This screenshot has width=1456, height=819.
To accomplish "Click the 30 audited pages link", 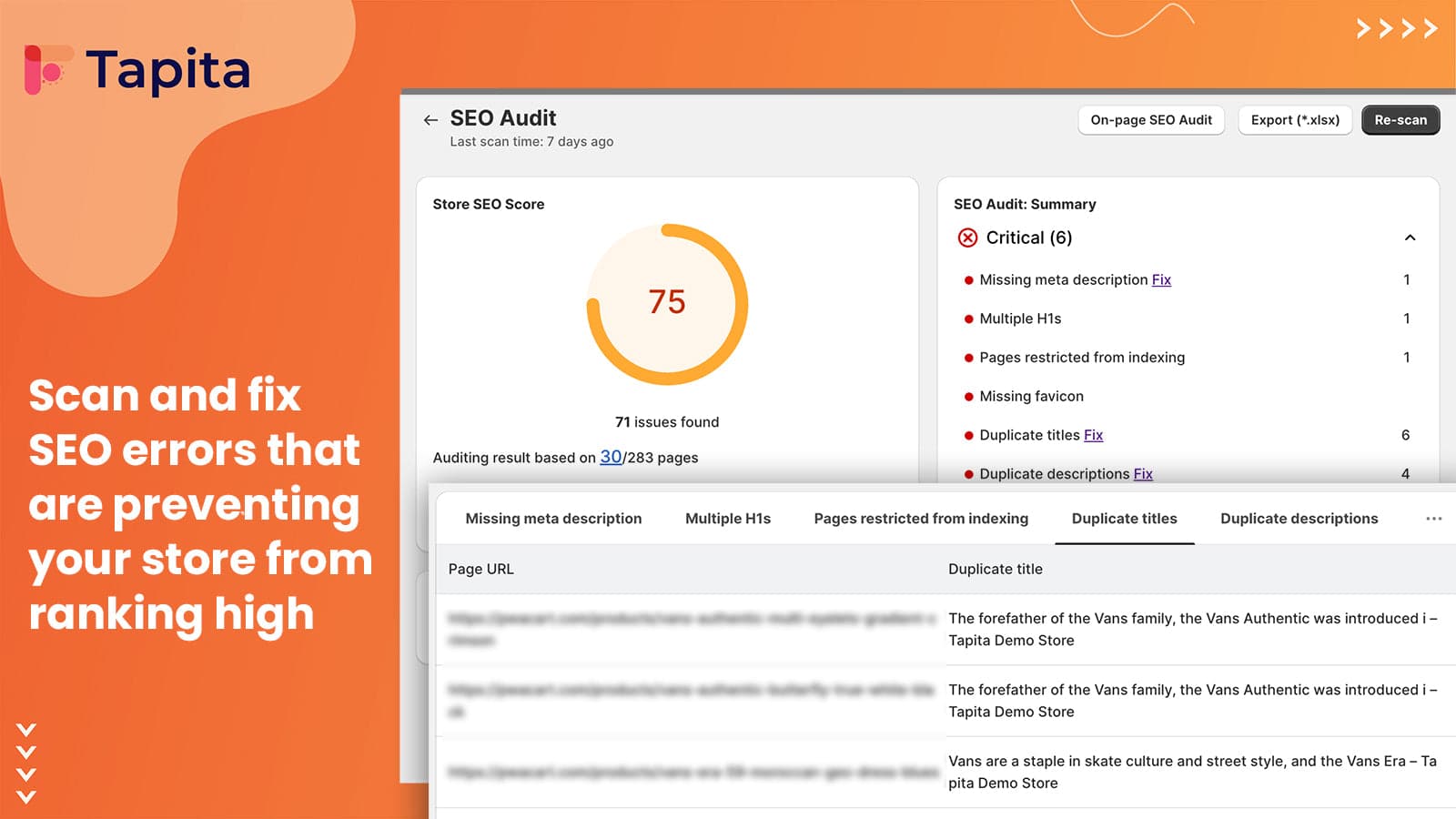I will coord(611,457).
